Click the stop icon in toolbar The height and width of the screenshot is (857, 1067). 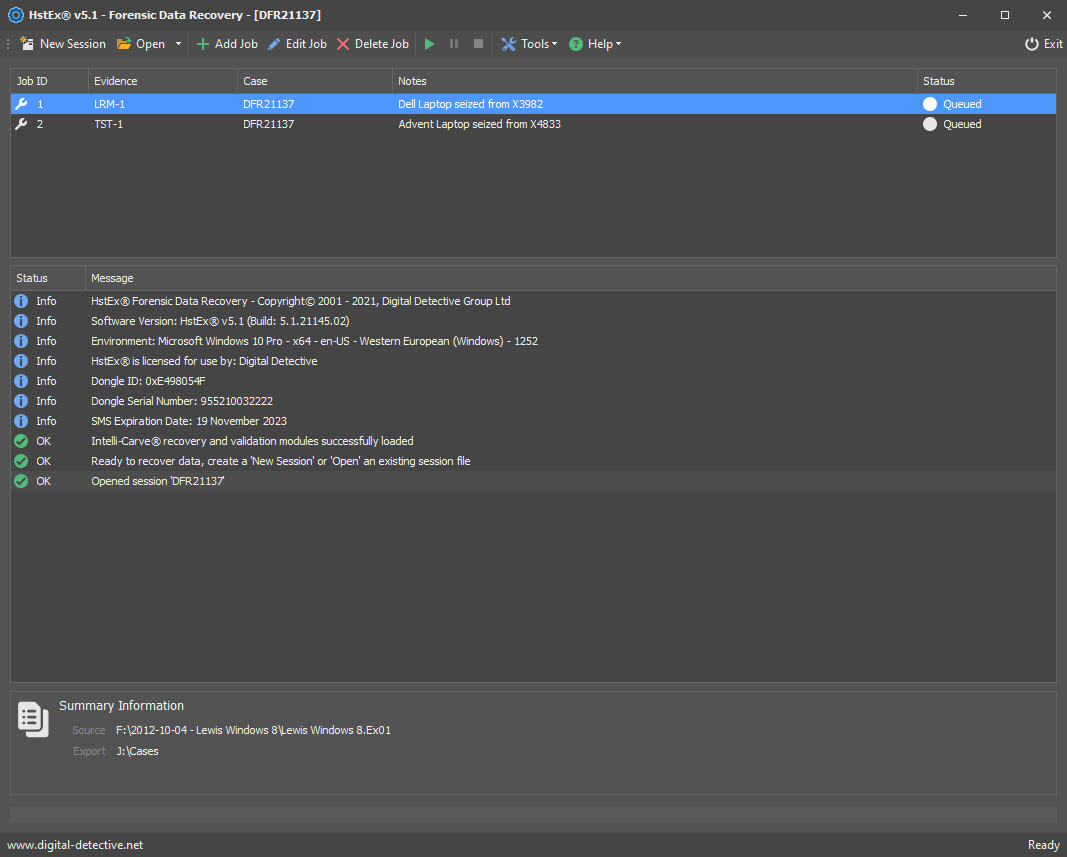click(478, 44)
